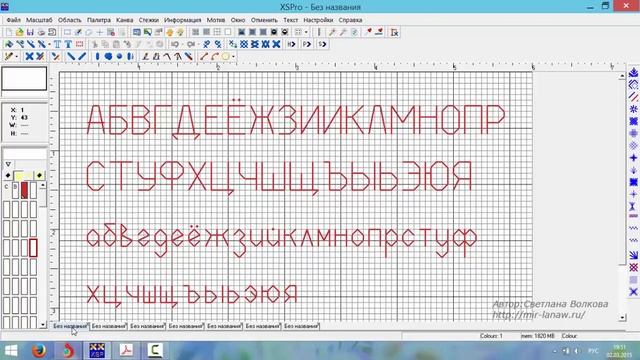640x360 pixels.
Task: Switch to the first Без названия tab
Action: pos(71,326)
